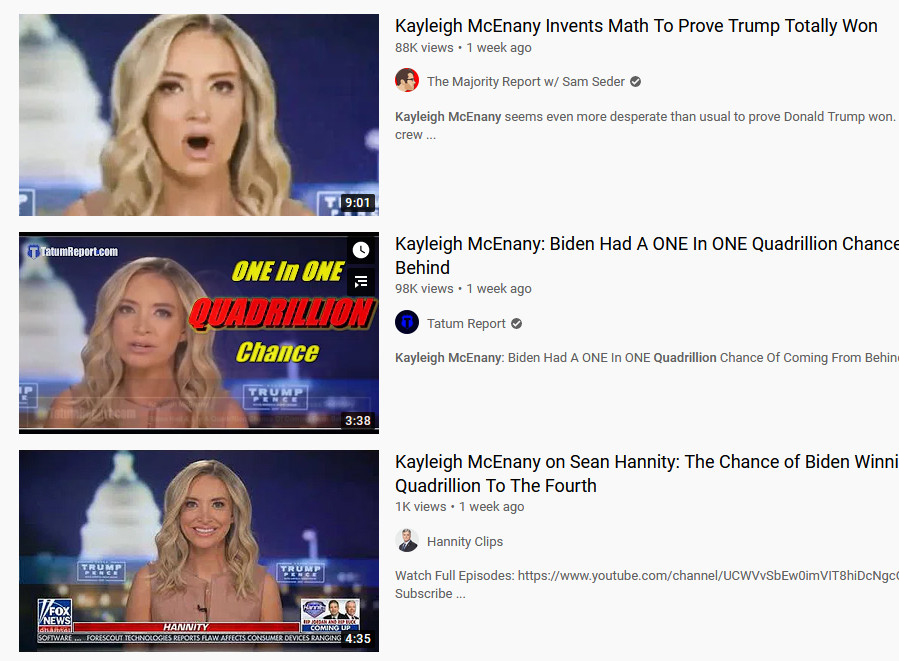This screenshot has height=661, width=899.
Task: Open The Majority Report channel avatar
Action: point(407,80)
